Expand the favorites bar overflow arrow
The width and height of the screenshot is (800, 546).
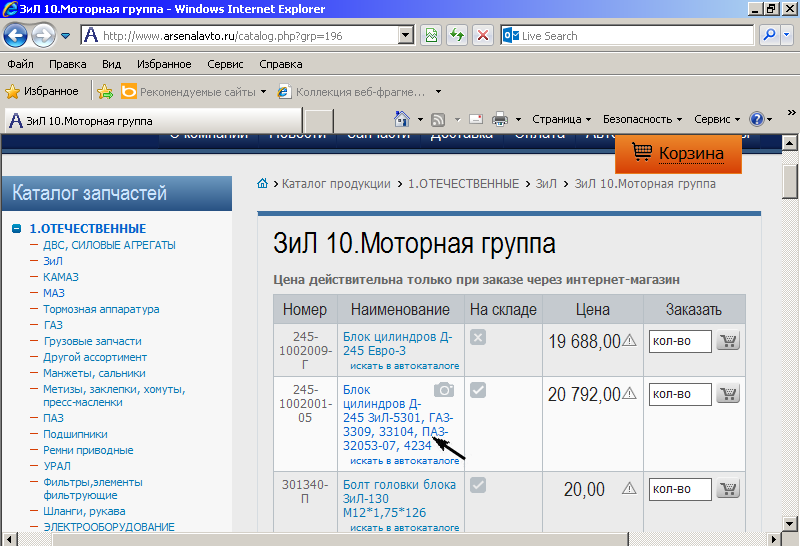point(438,92)
